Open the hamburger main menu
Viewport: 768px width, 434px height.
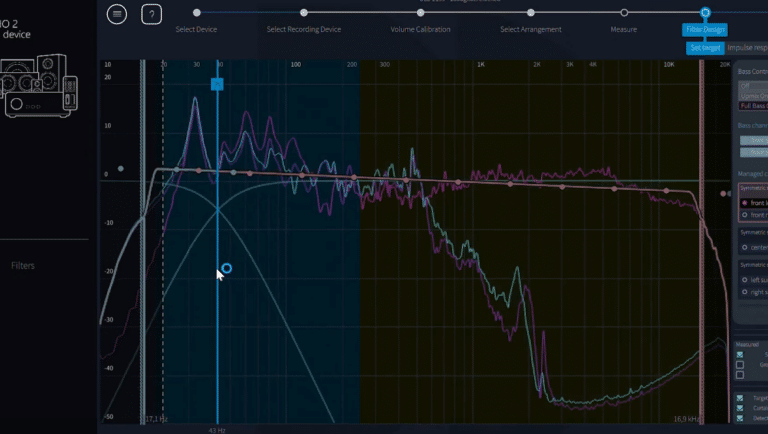pos(117,14)
